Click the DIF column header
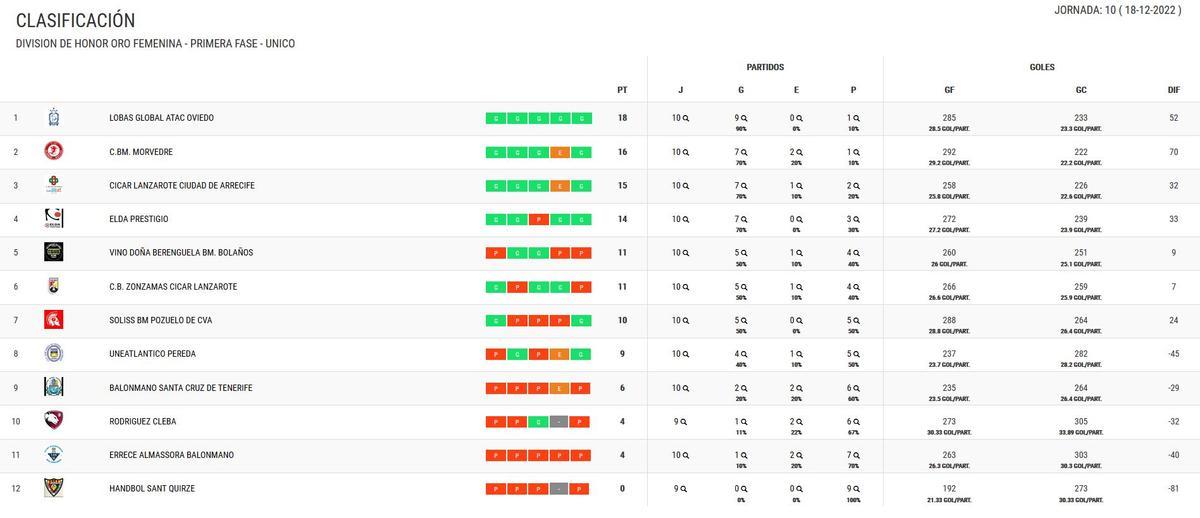 coord(1173,90)
